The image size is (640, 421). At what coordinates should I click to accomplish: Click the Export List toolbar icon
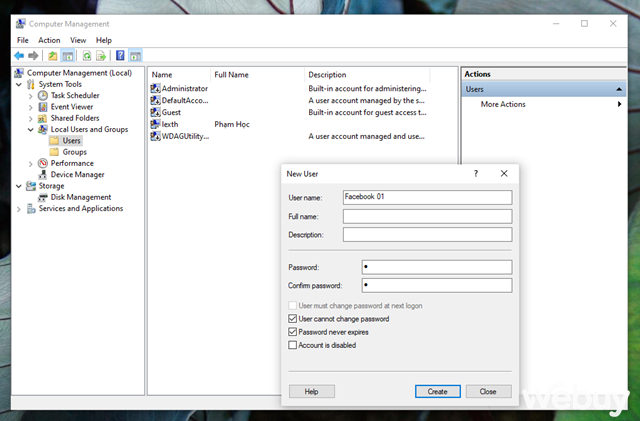(x=102, y=56)
